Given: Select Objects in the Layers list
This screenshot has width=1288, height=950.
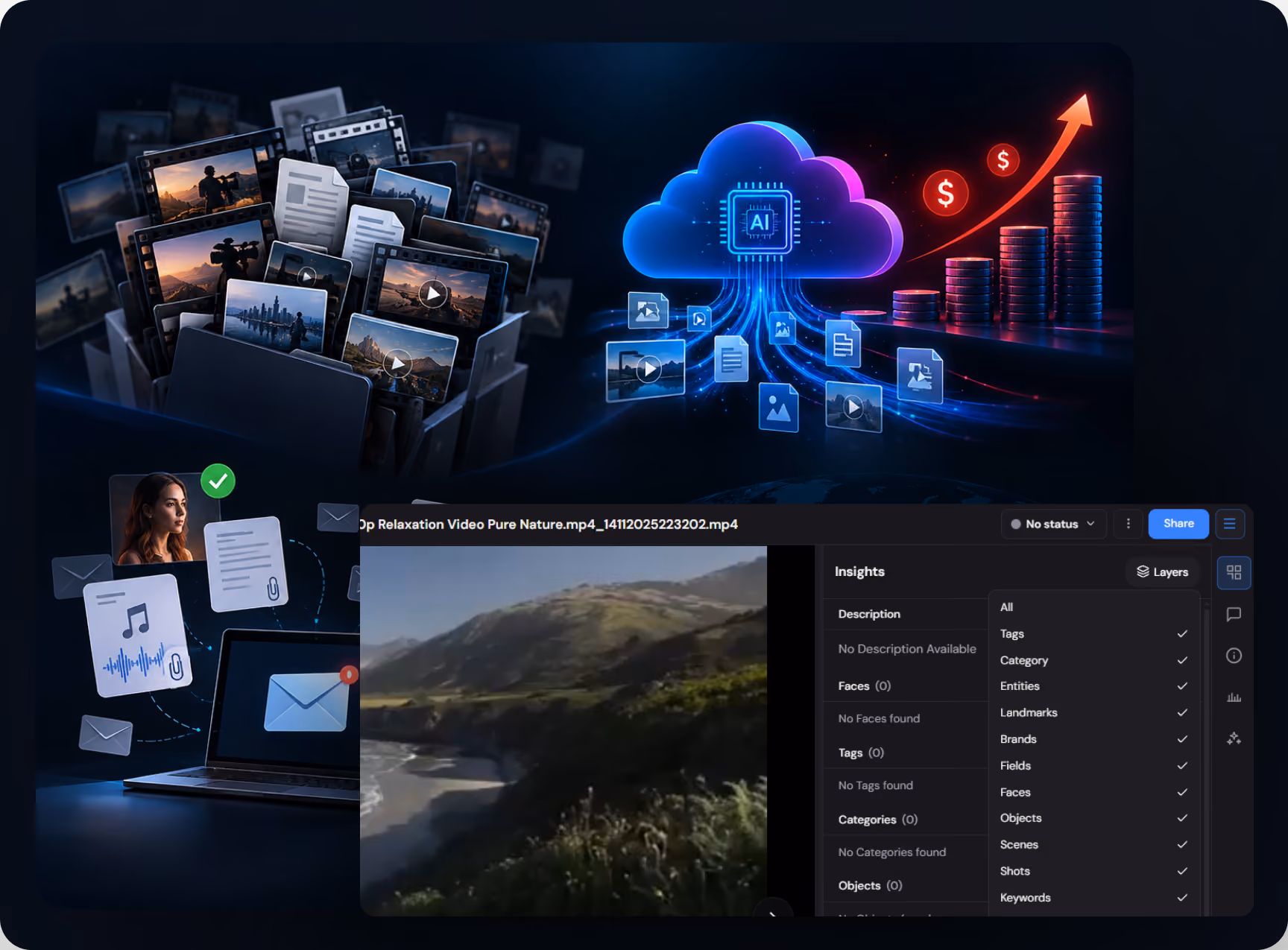Looking at the screenshot, I should 1094,818.
